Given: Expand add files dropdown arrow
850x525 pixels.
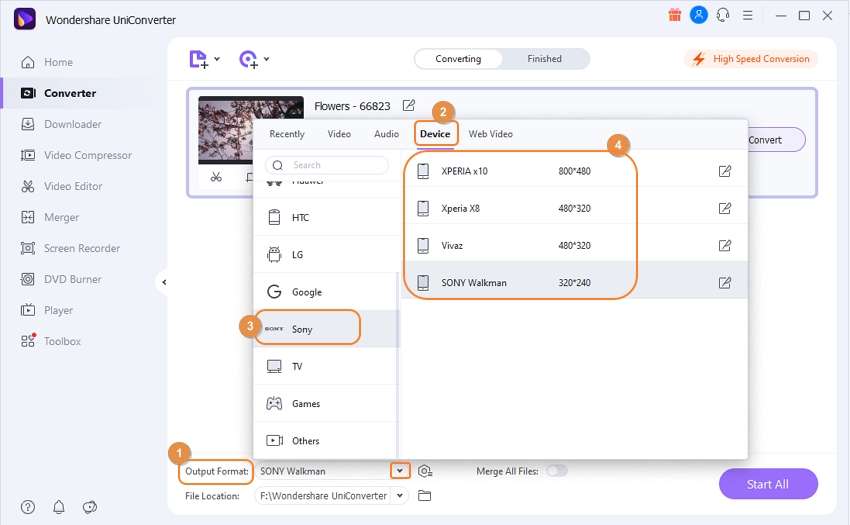Looking at the screenshot, I should pos(217,59).
